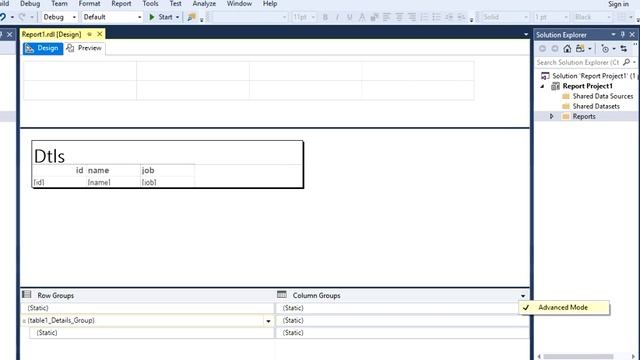The width and height of the screenshot is (640, 360).
Task: Click the Switch Views icon in Solution Explorer
Action: pos(580,49)
